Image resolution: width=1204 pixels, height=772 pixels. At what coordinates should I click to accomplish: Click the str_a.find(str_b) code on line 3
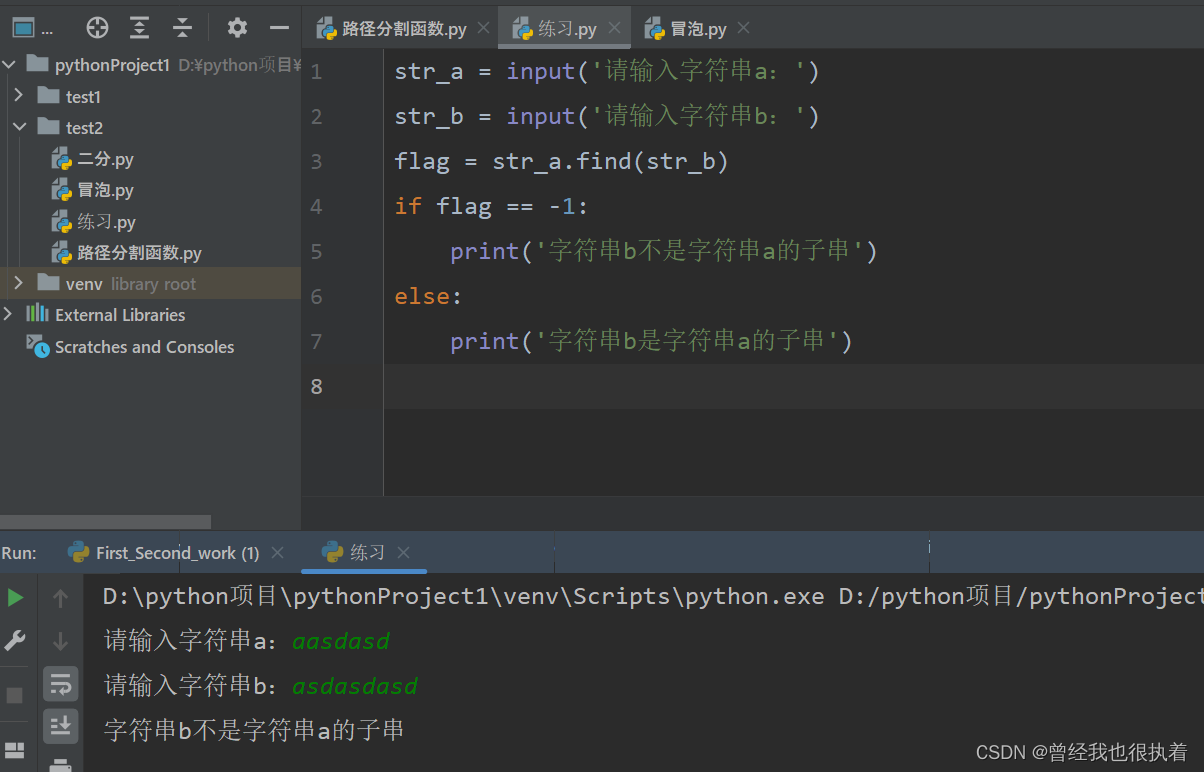coord(610,161)
